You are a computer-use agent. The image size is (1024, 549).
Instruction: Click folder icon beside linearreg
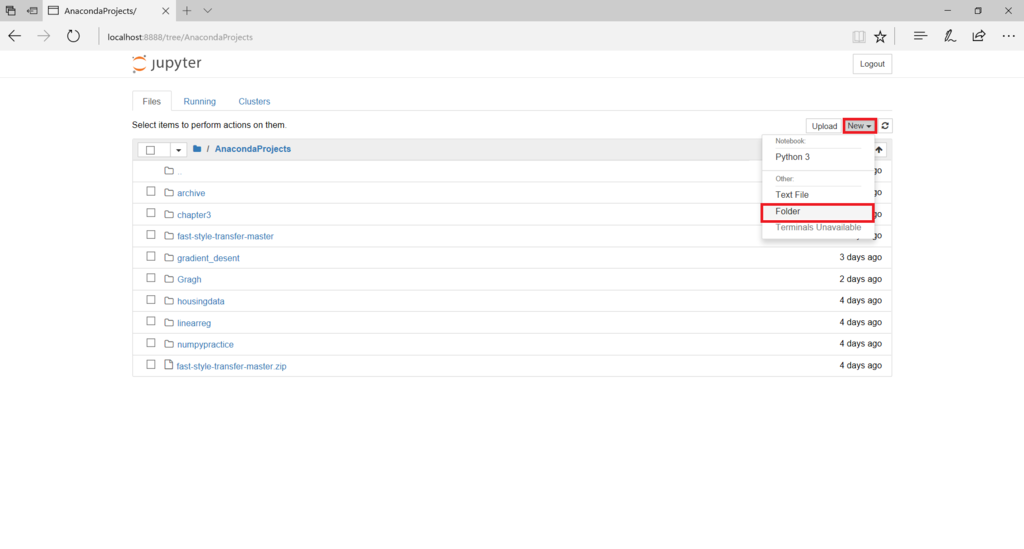click(x=168, y=322)
